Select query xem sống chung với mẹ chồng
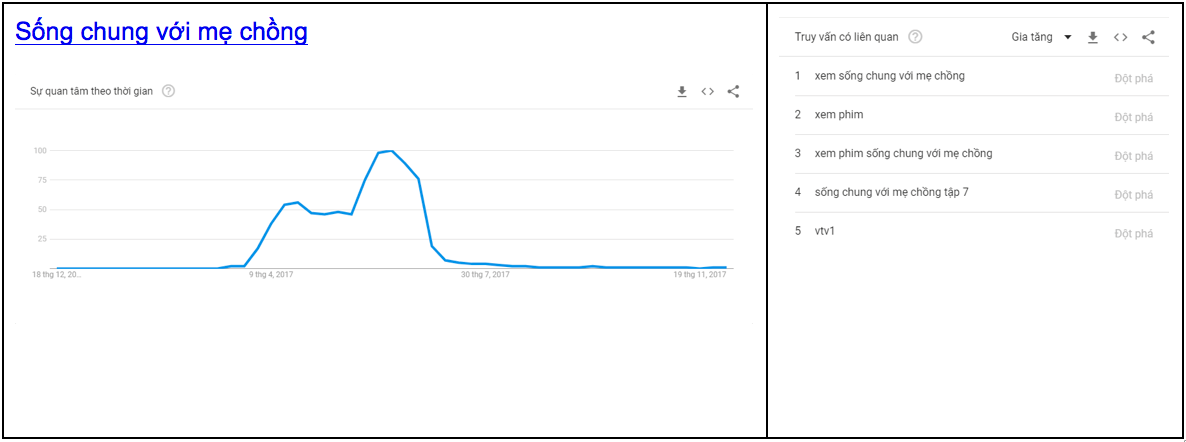Screen dimensions: 1186x442 (973, 76)
